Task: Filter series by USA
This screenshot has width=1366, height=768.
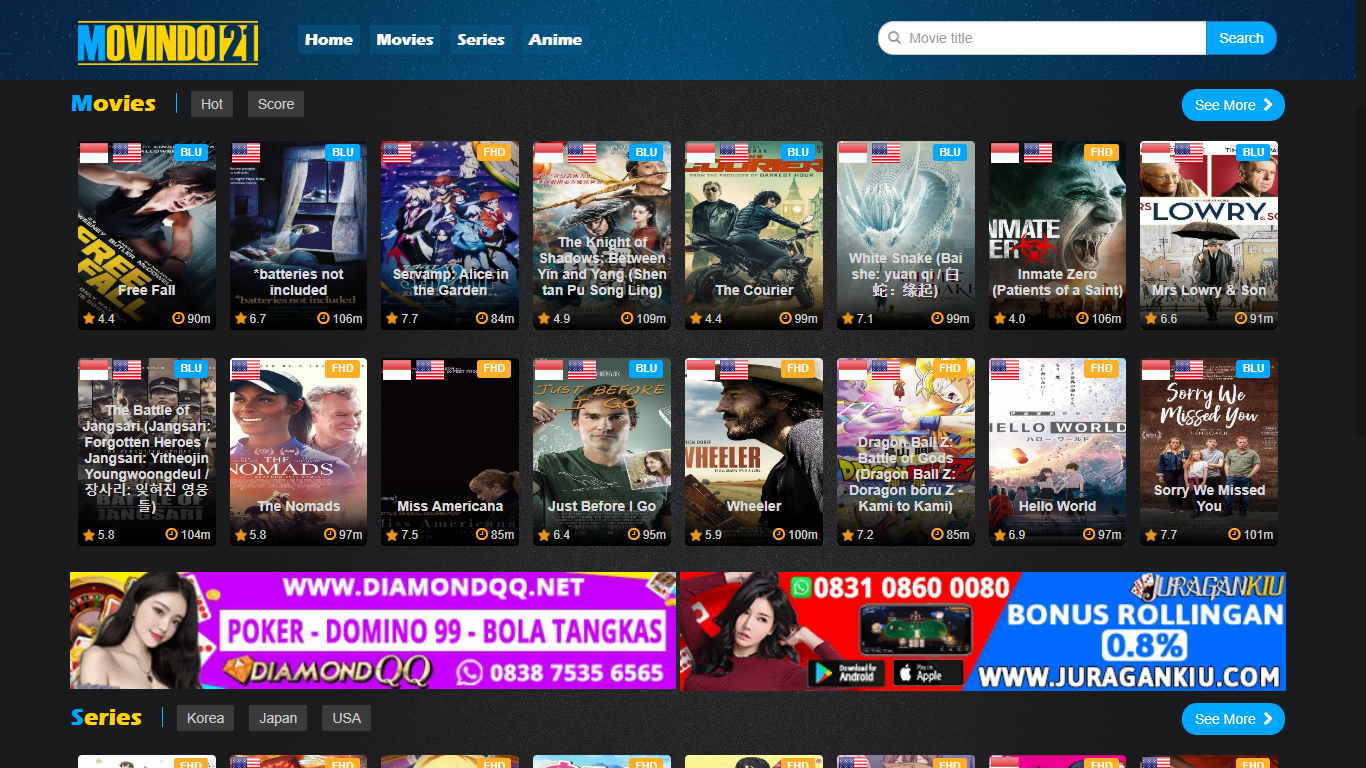Action: 347,718
